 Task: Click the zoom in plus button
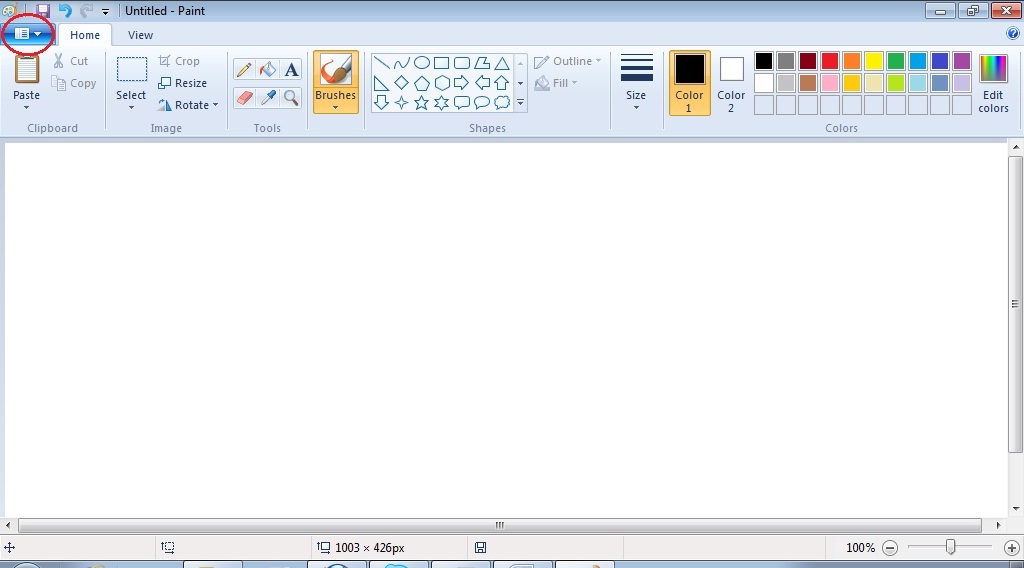1012,548
